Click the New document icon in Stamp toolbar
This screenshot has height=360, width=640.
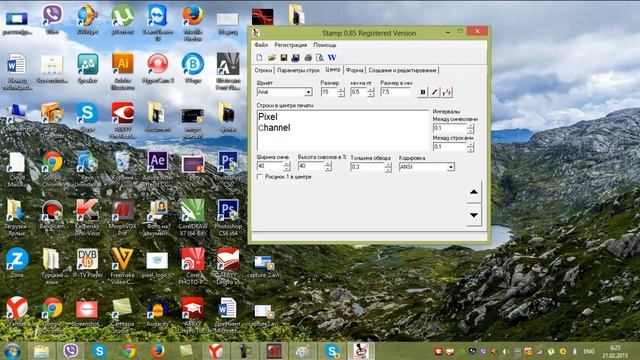[259, 58]
